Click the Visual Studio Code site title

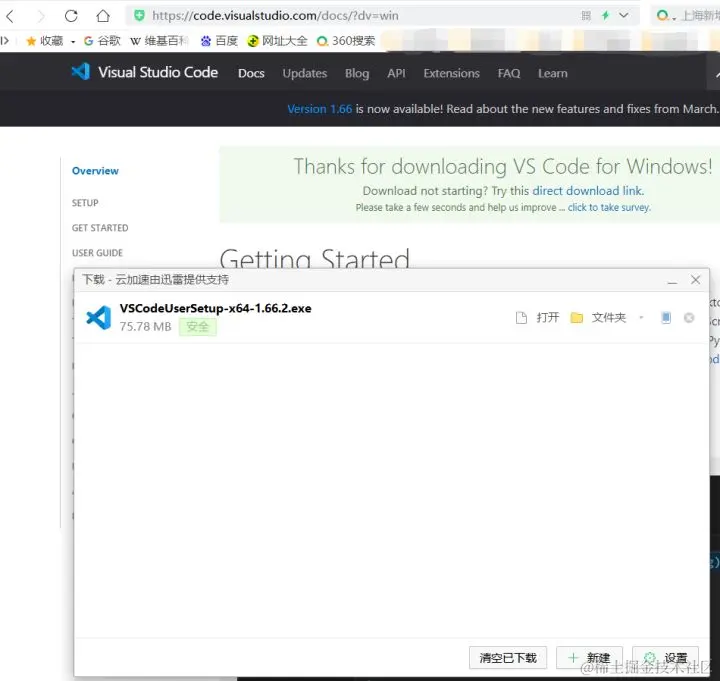click(x=158, y=72)
